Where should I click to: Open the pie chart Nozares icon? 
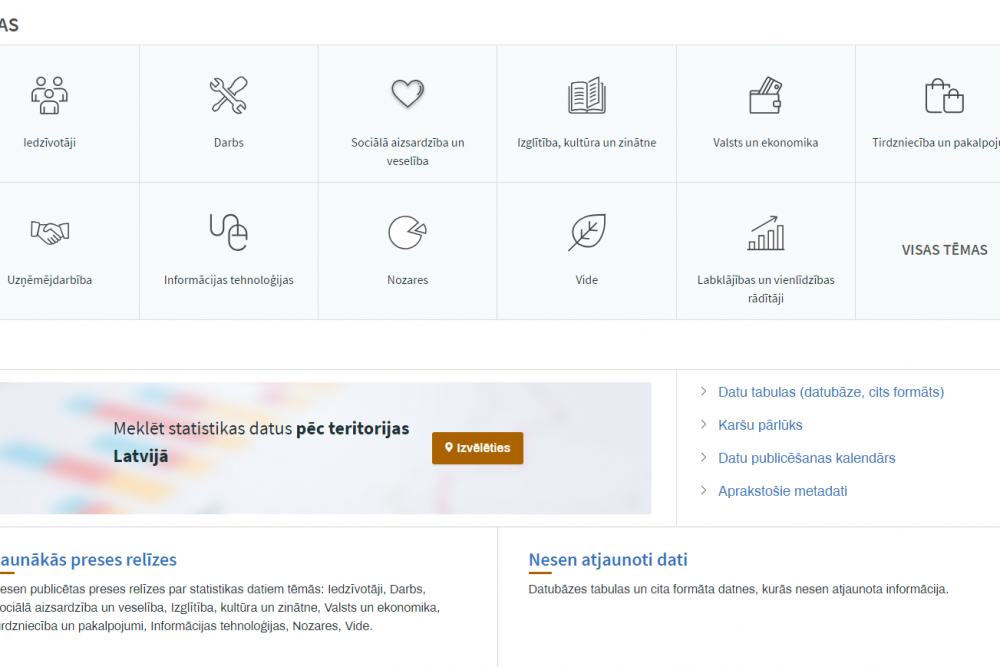408,232
